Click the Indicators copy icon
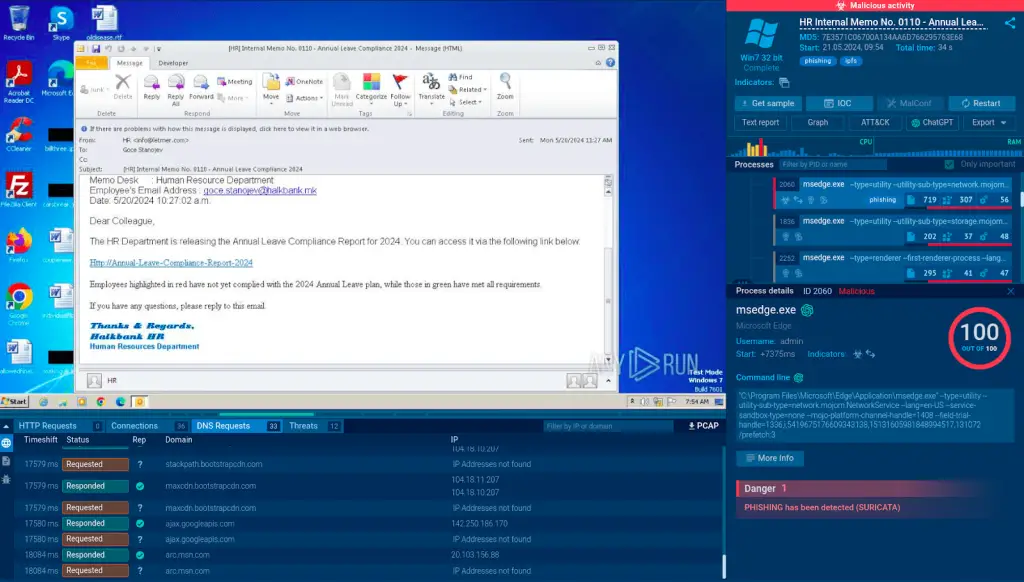1024x582 pixels. pyautogui.click(x=784, y=82)
